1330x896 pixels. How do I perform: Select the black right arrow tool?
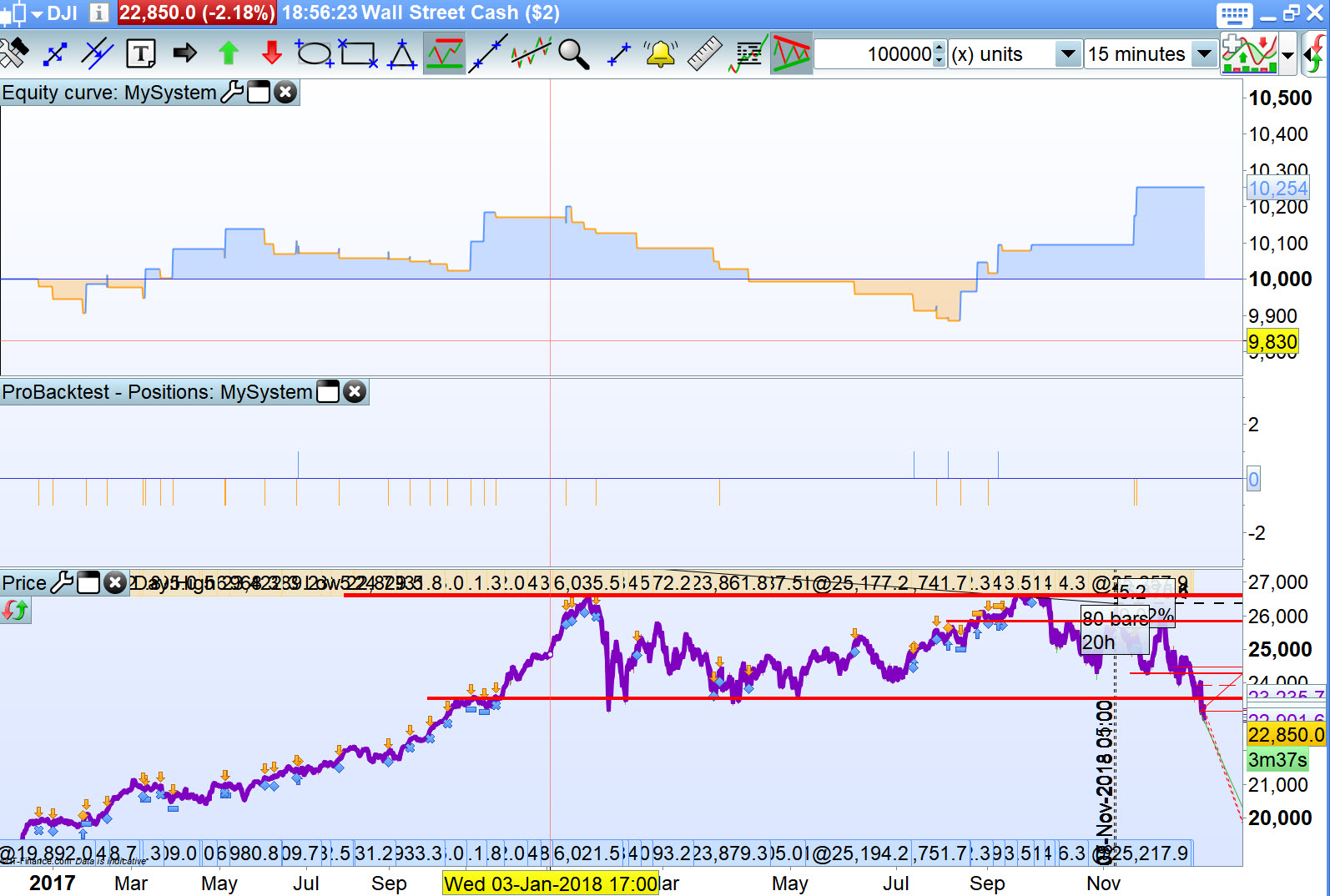pyautogui.click(x=184, y=54)
